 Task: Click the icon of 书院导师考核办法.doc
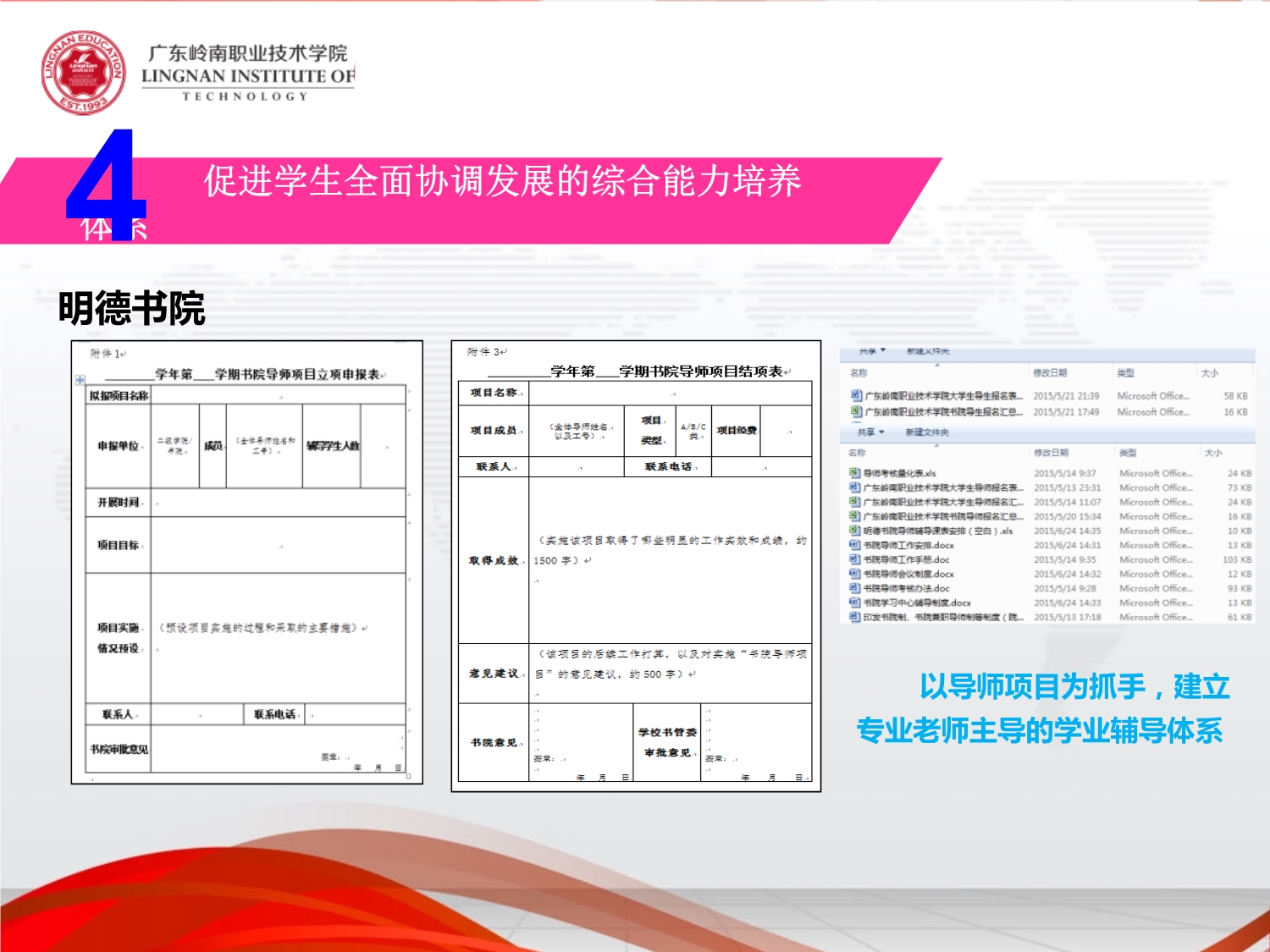click(x=855, y=589)
